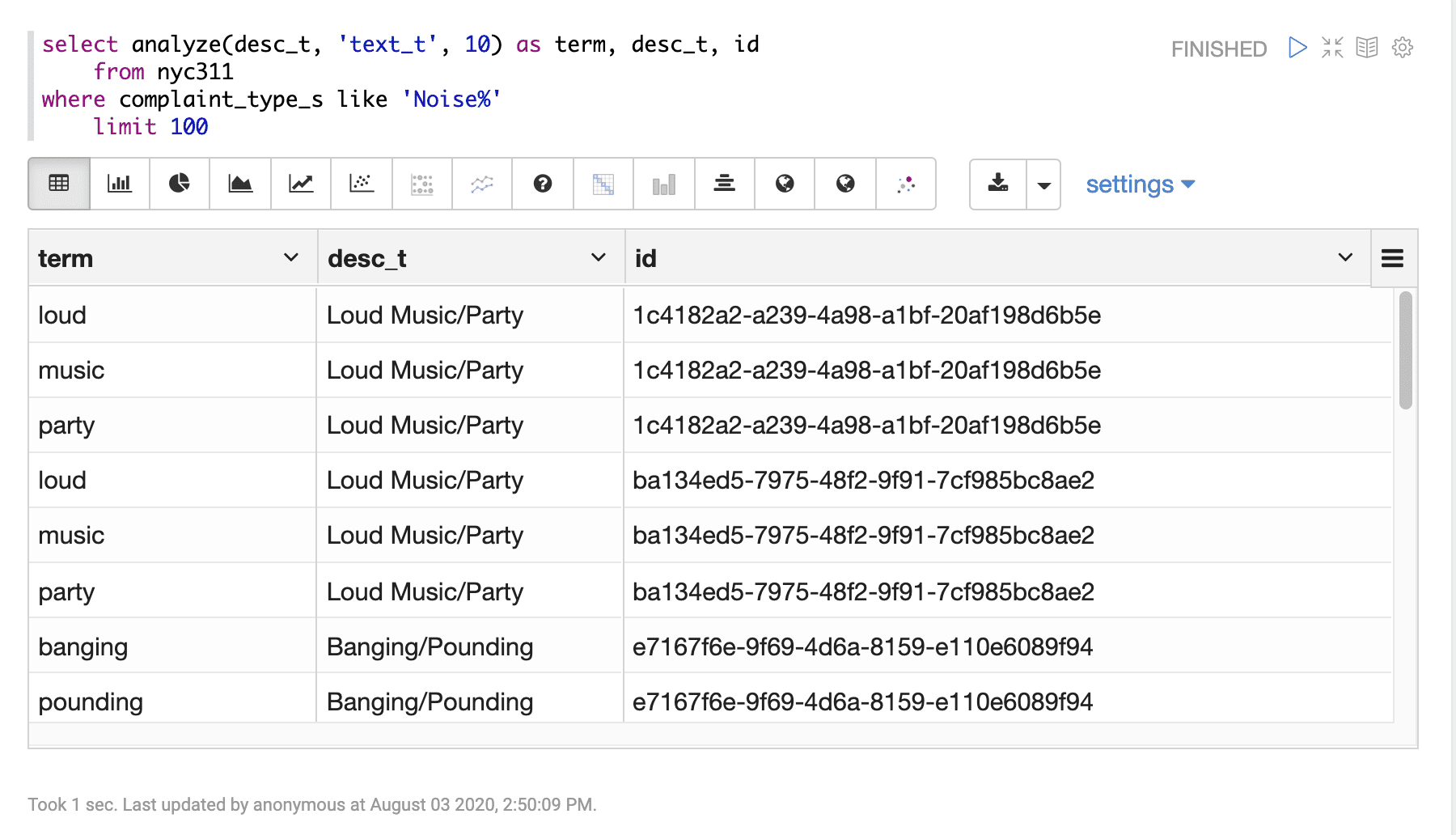Toggle the help visualization option
The image size is (1456, 835).
pyautogui.click(x=542, y=184)
